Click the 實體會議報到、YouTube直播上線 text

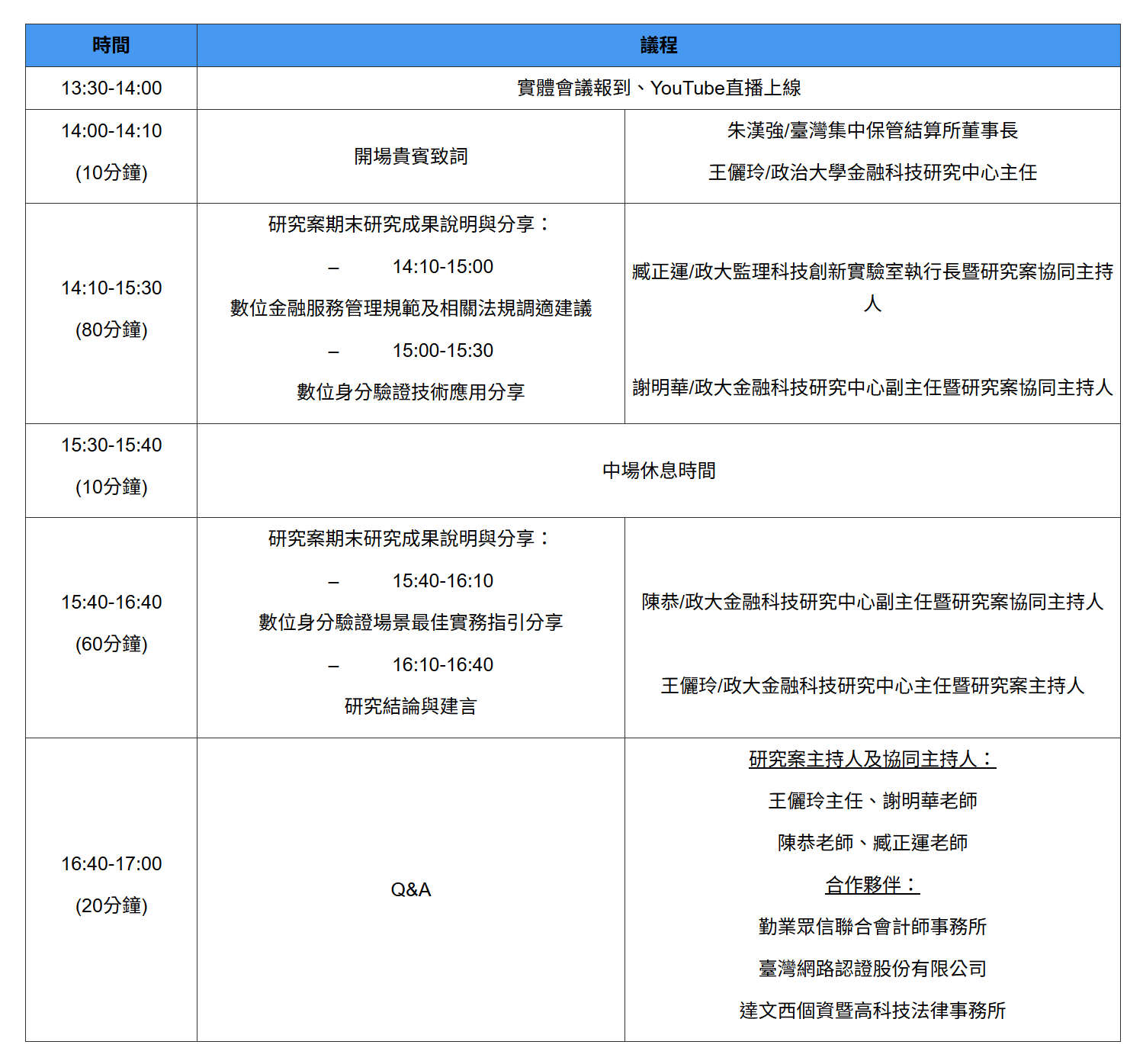(658, 88)
